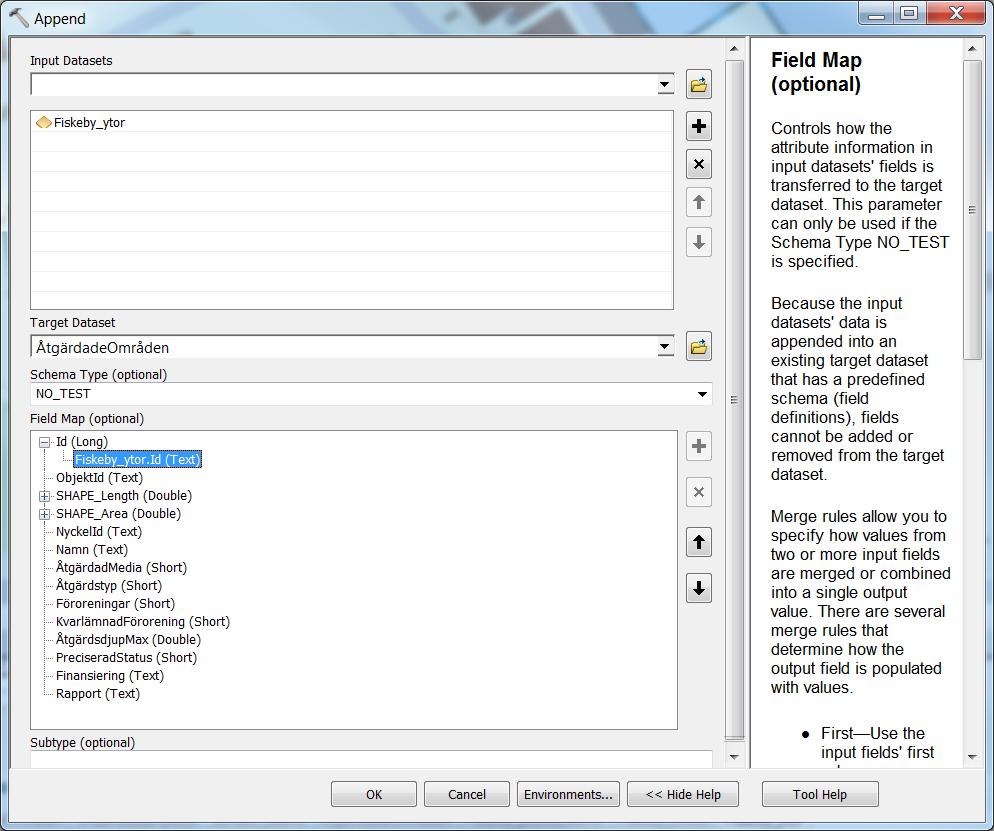This screenshot has height=831, width=994.
Task: Select Rapport (Text) field
Action: coord(98,693)
